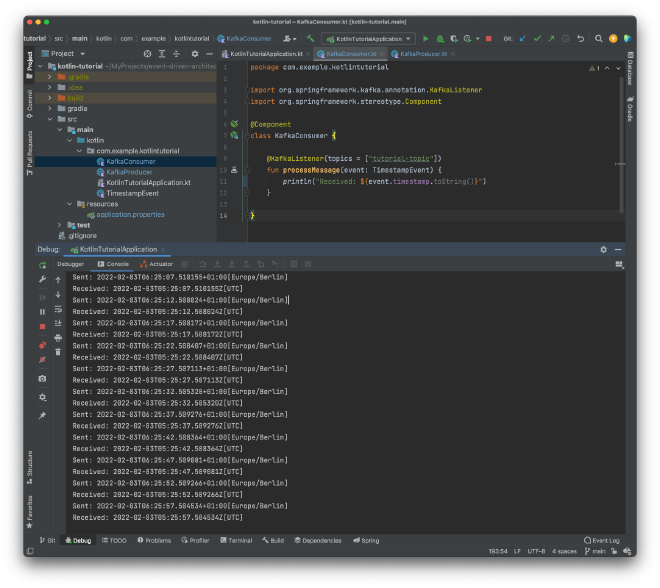The height and width of the screenshot is (588, 660).
Task: Open the Debugger tab
Action: point(70,264)
